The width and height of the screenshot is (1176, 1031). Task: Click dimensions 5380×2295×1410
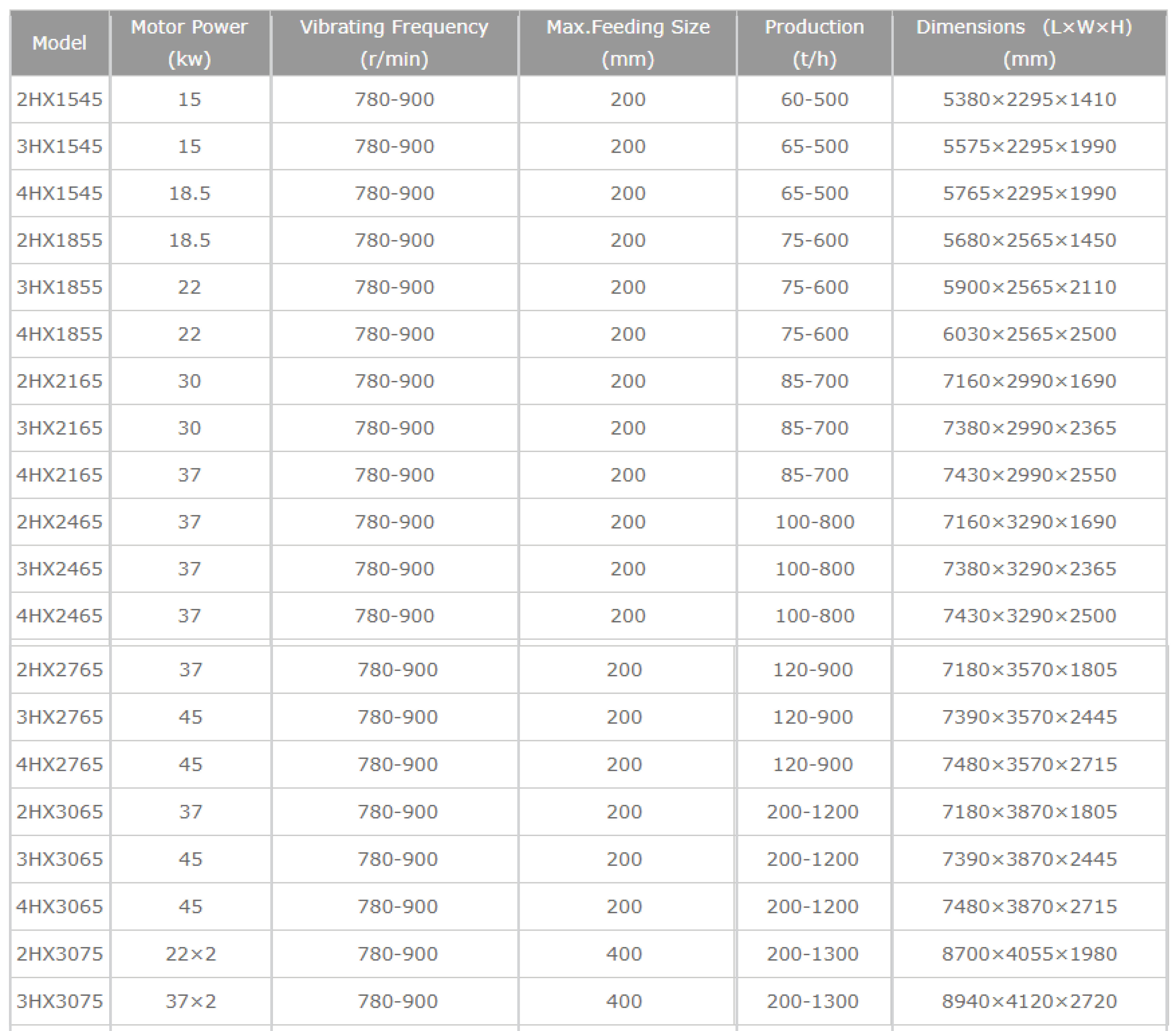click(x=1029, y=100)
